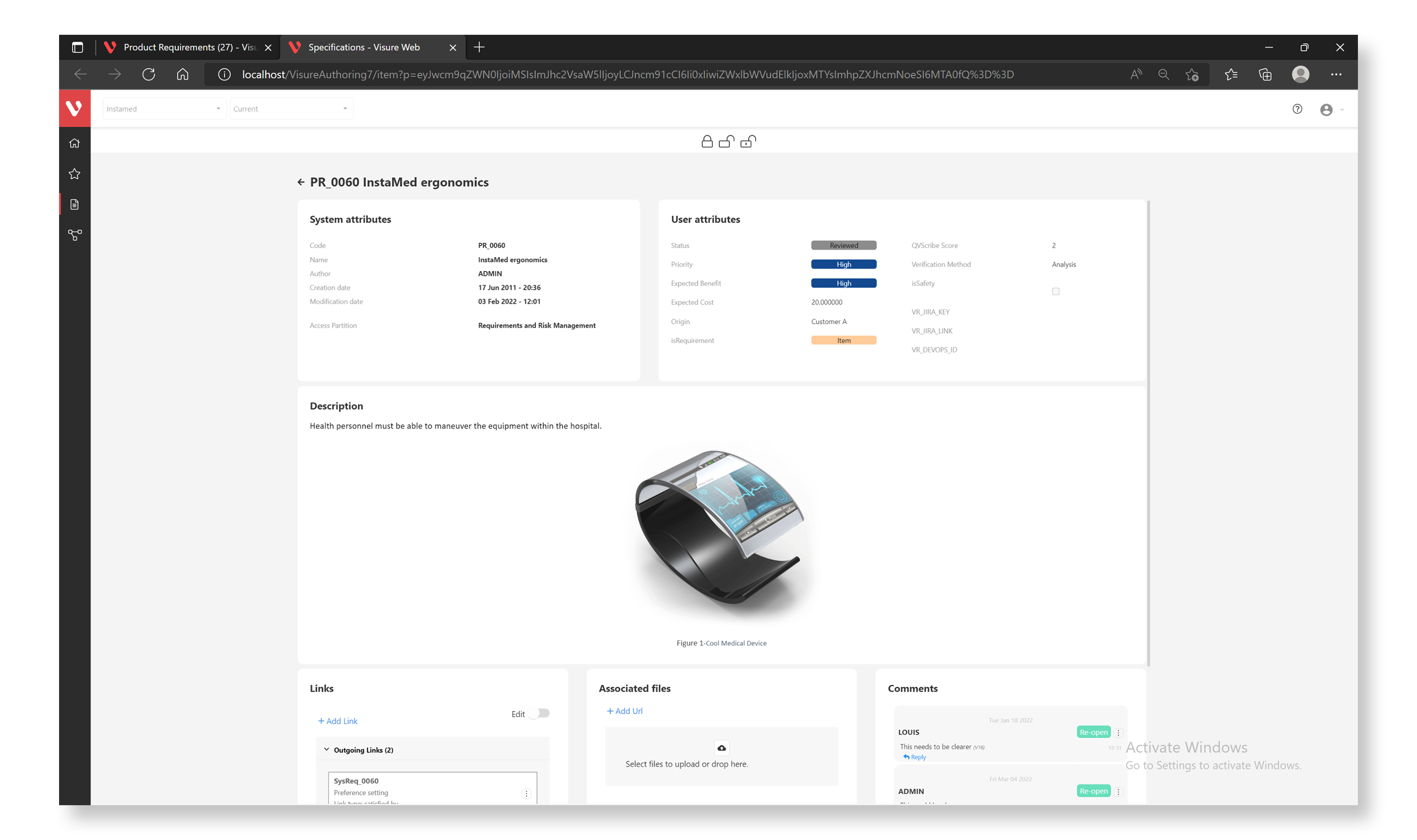Open the Home icon in left sidebar
This screenshot has height=840, width=1417.
74,143
